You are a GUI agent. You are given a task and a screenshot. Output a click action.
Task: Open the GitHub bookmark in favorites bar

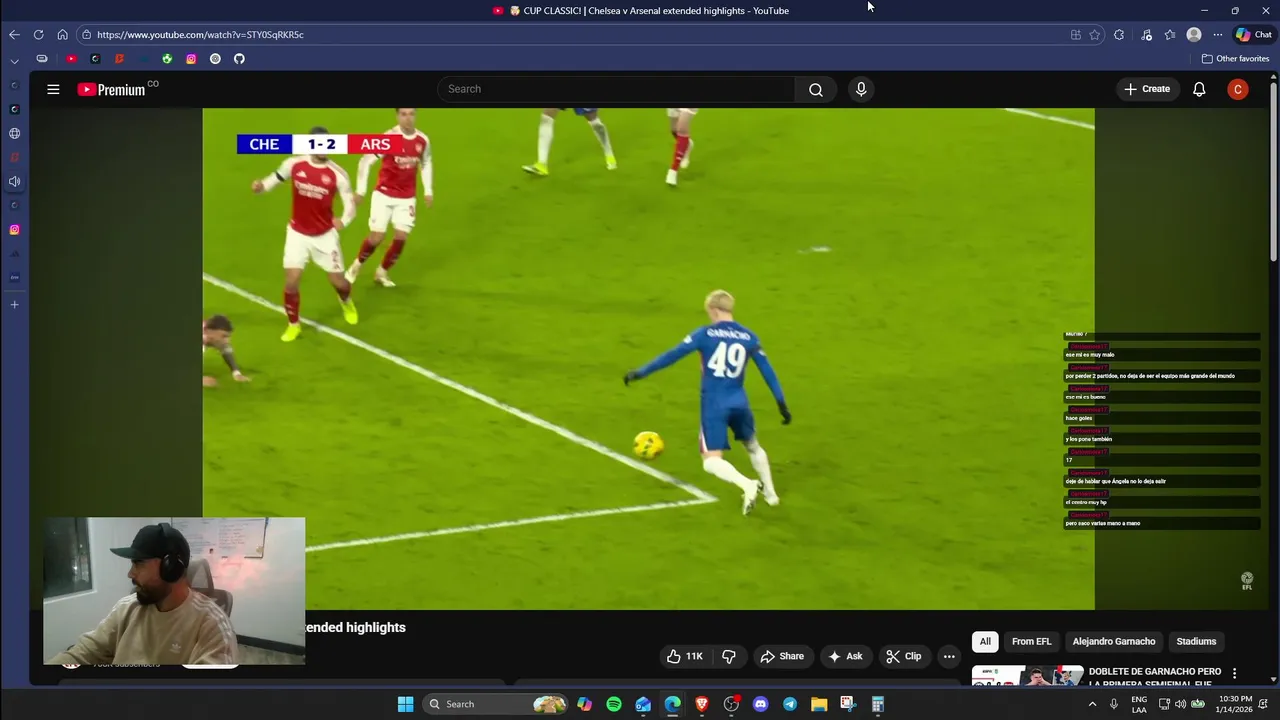click(x=239, y=58)
